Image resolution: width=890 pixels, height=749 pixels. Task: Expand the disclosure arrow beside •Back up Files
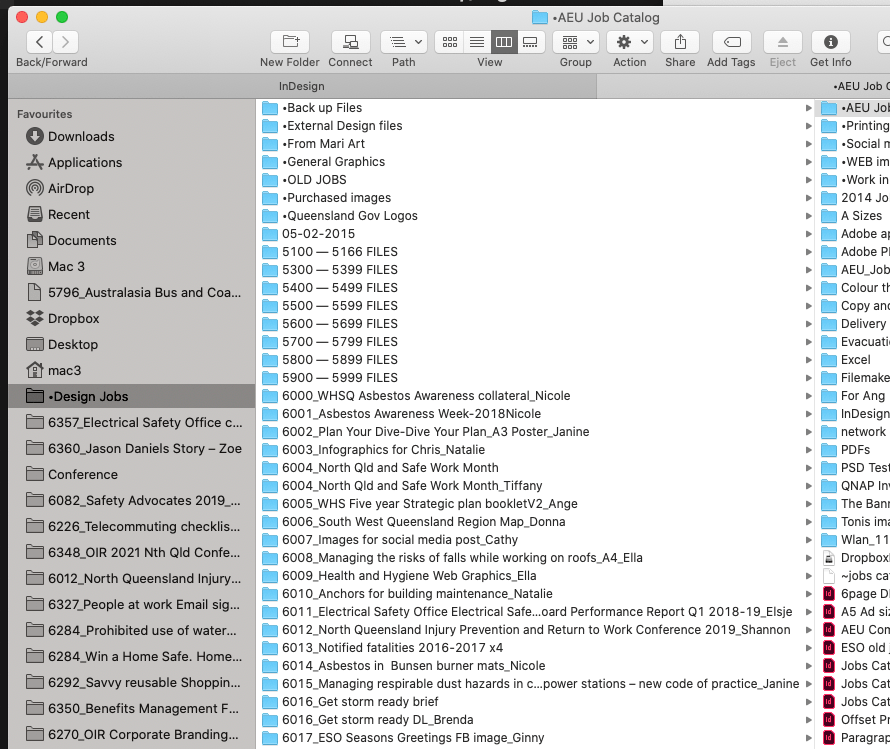point(808,107)
